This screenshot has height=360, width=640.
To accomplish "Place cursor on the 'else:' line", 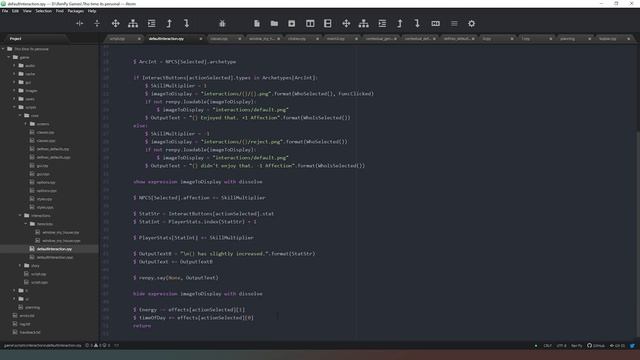I will [140, 126].
